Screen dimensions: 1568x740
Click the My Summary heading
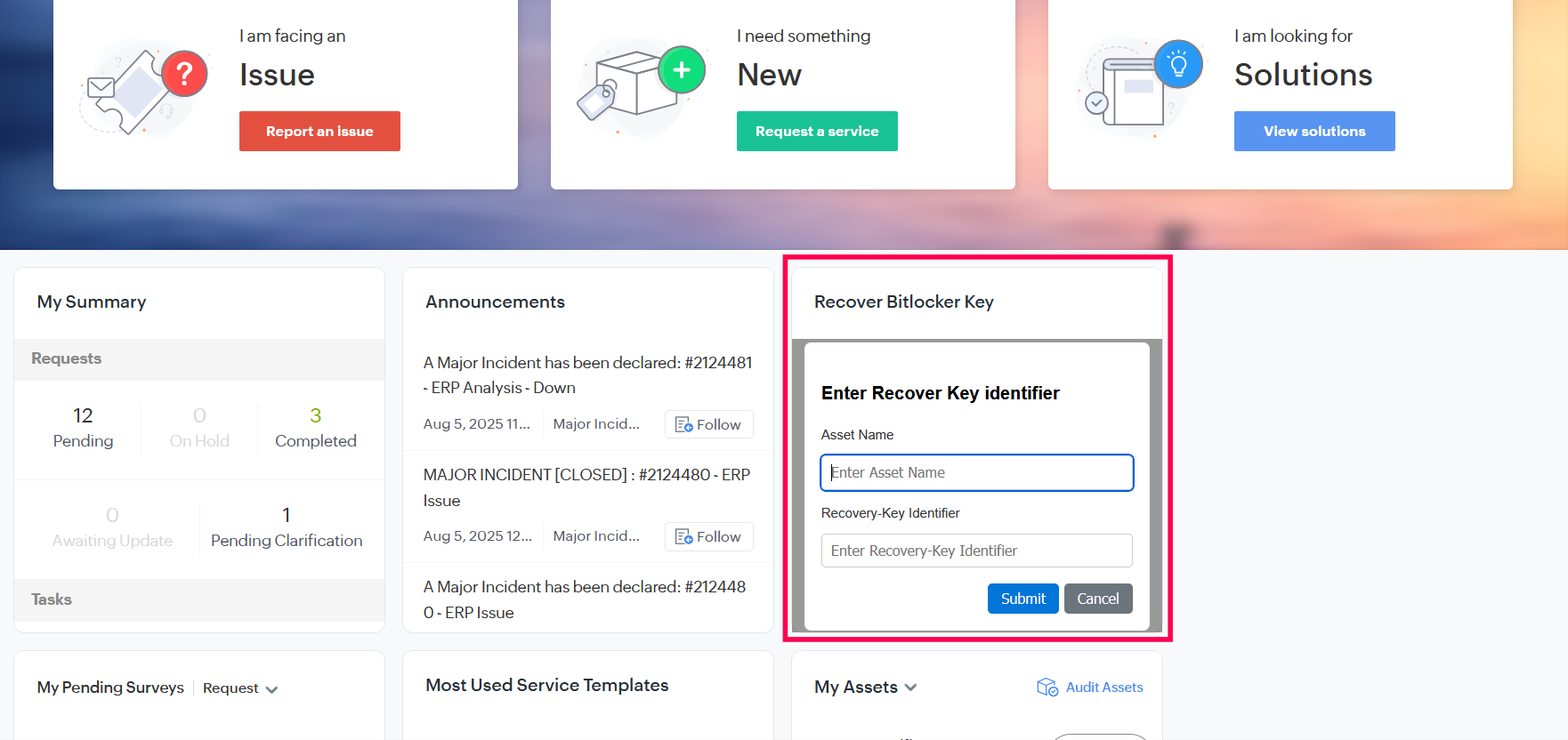coord(92,302)
